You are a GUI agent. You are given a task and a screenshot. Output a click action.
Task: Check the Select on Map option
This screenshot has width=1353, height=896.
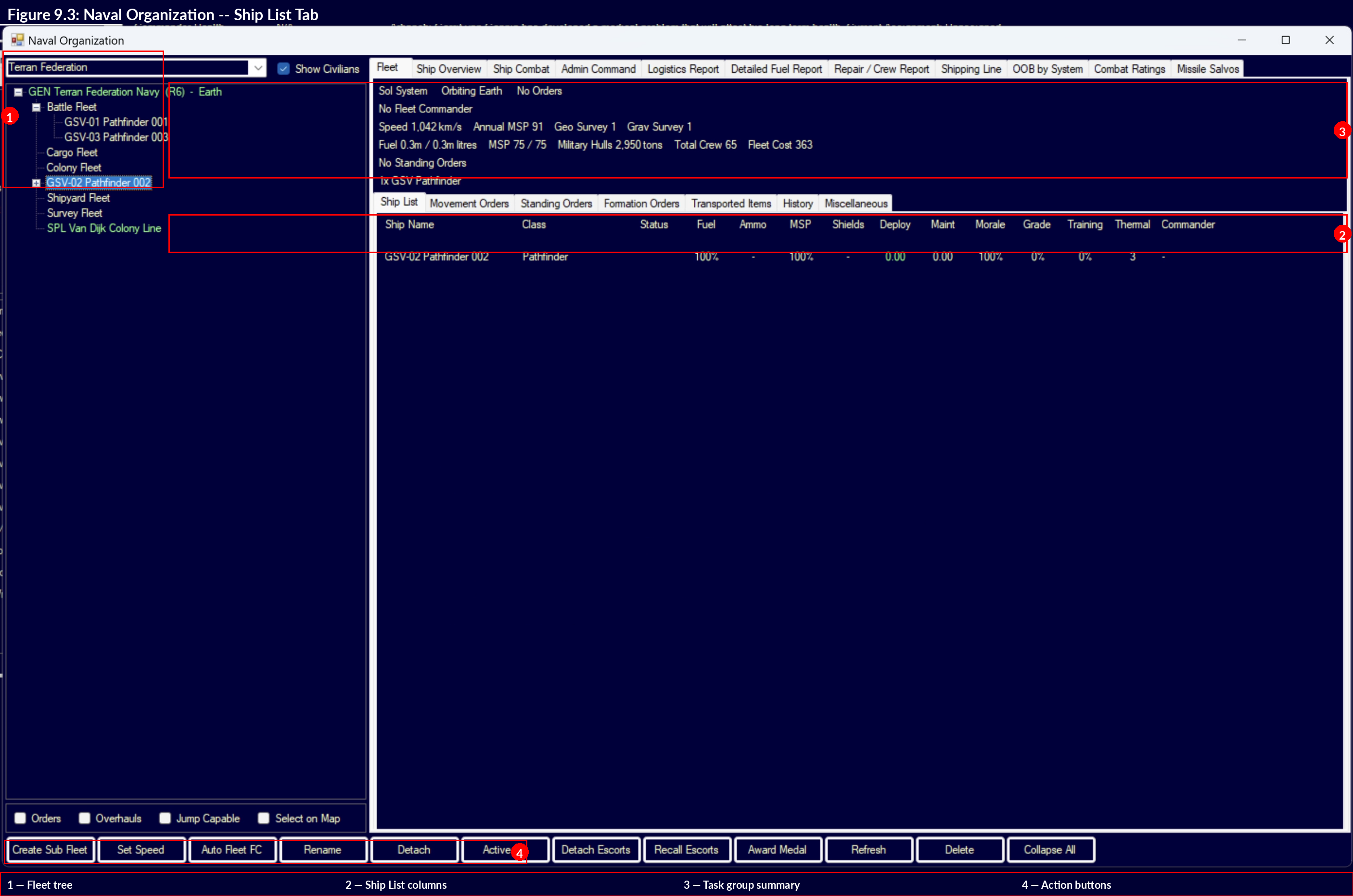[263, 818]
